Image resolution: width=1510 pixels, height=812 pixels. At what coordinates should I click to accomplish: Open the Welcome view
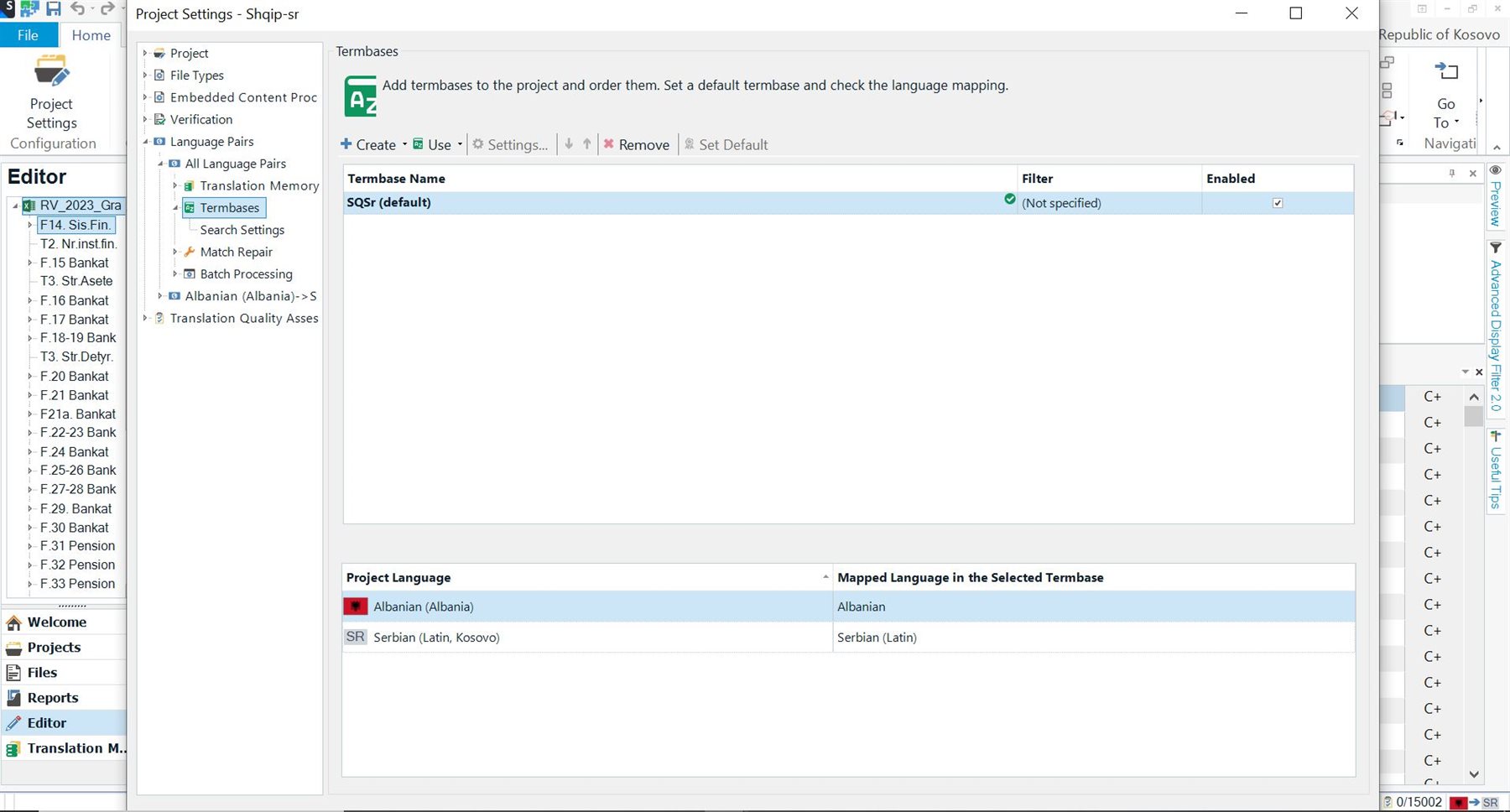(x=58, y=622)
